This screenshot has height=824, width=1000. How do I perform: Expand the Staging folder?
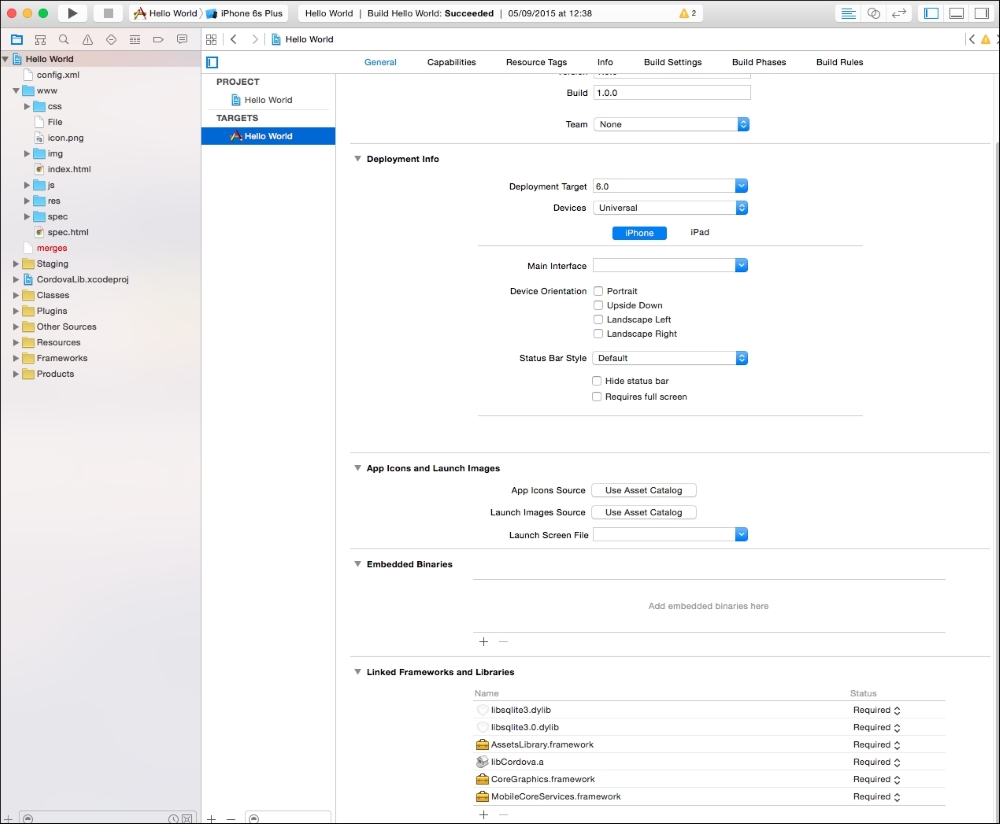pyautogui.click(x=15, y=263)
